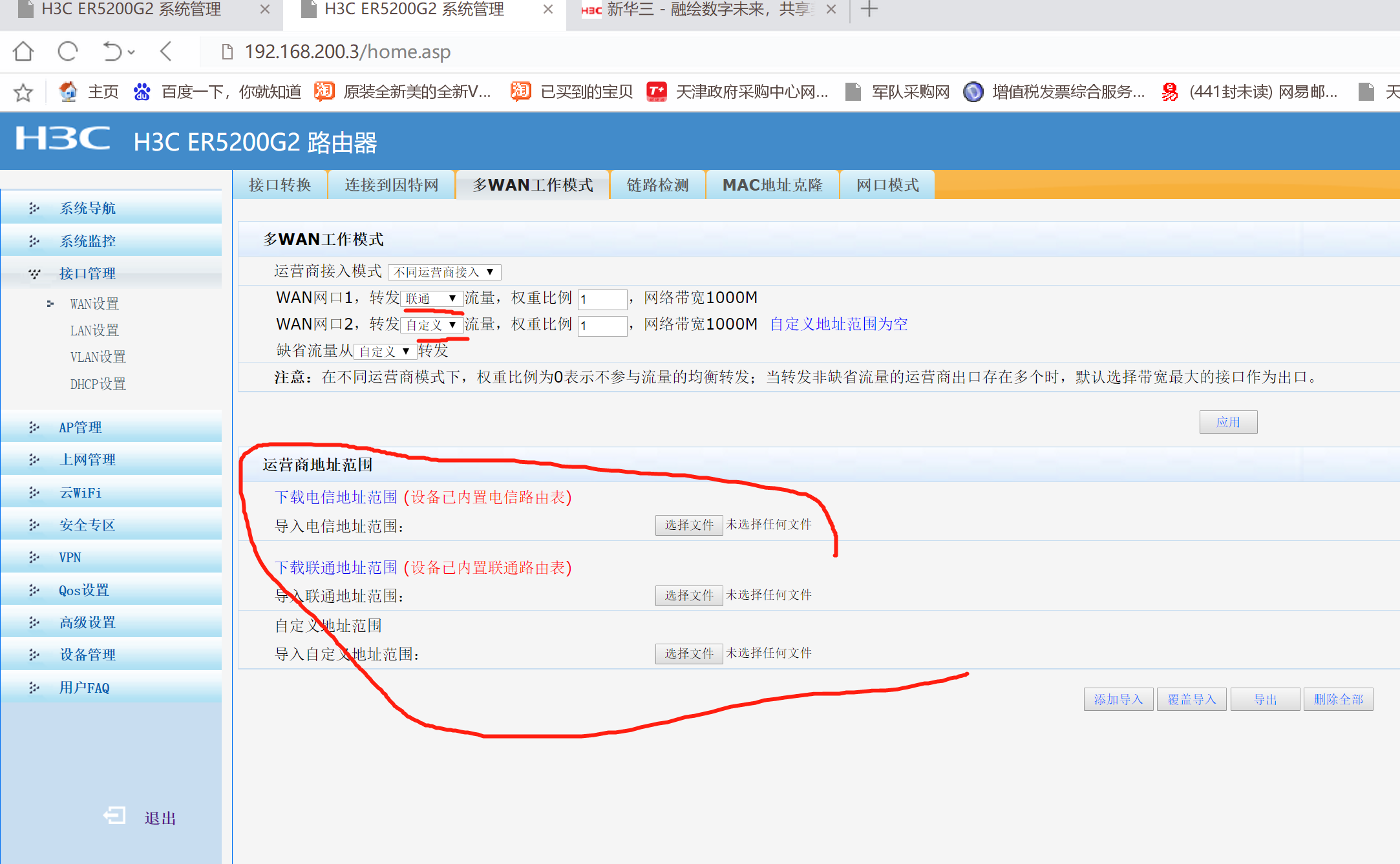Click the browser back arrow
The width and height of the screenshot is (1400, 864).
click(x=166, y=51)
